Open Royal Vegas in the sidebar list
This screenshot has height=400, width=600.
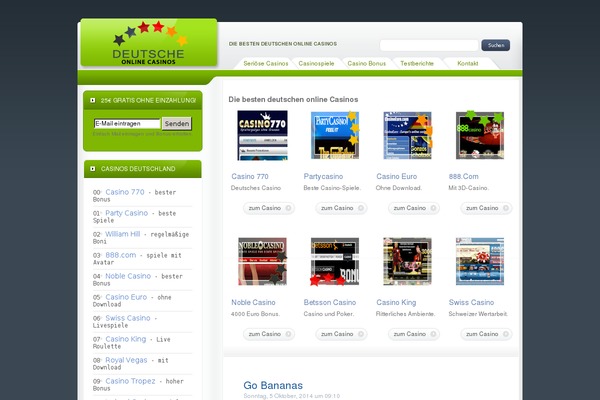[126, 361]
